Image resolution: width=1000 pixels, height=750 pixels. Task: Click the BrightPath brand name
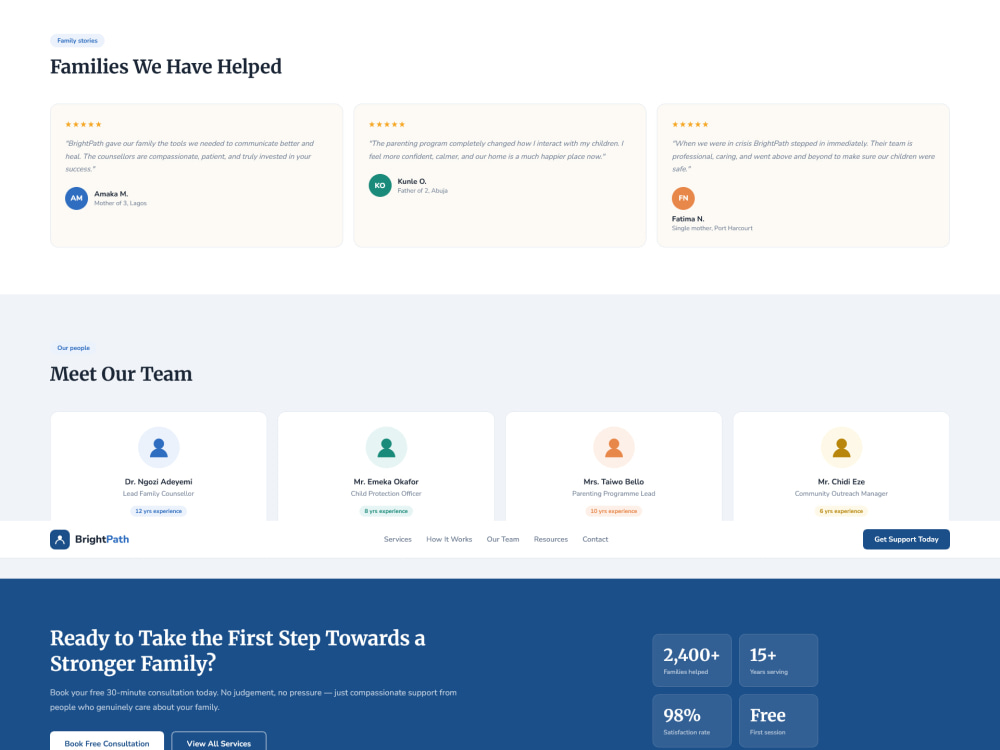pyautogui.click(x=102, y=540)
